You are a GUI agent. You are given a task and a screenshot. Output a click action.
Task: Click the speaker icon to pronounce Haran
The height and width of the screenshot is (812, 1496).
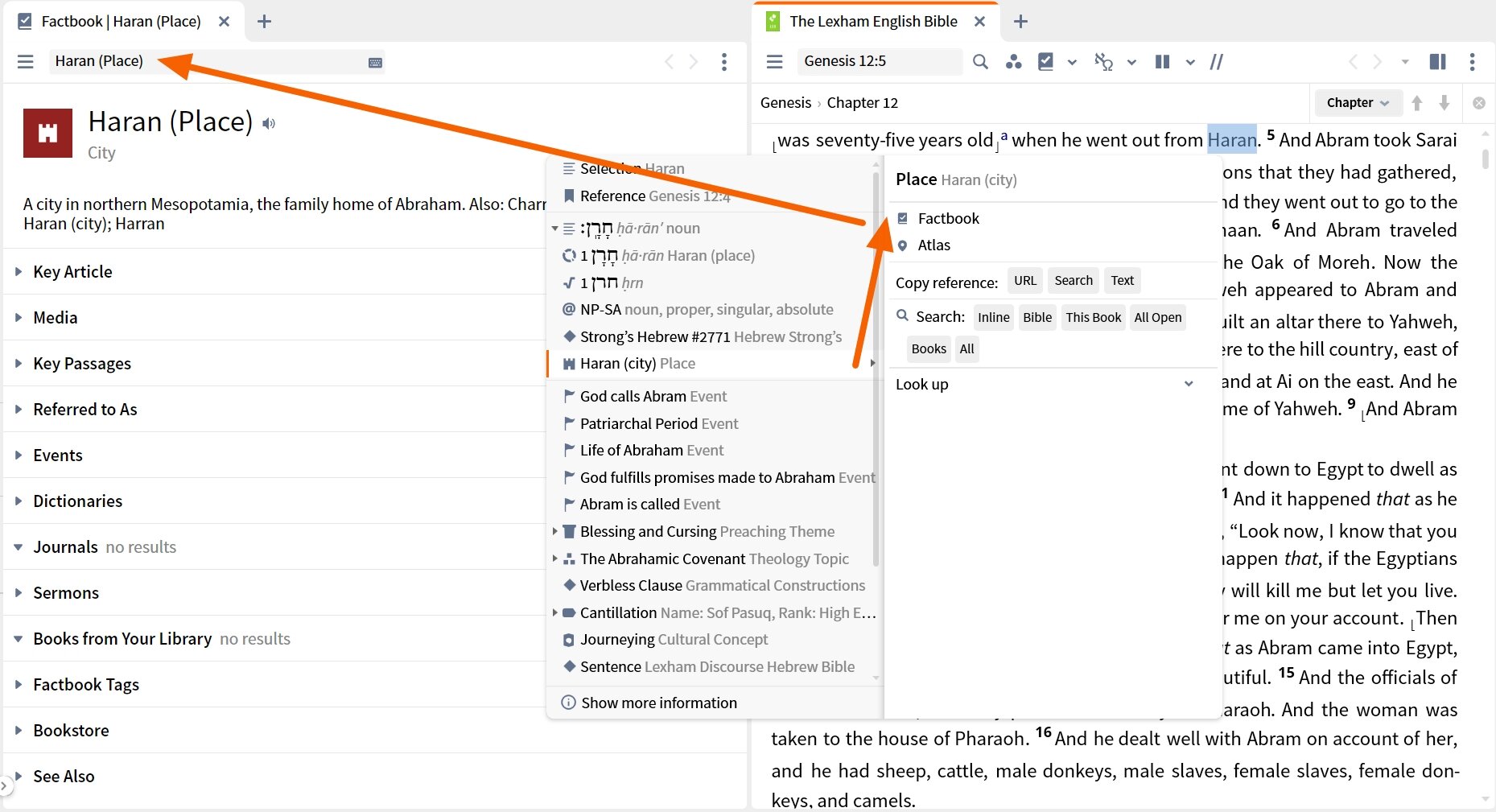pos(269,122)
